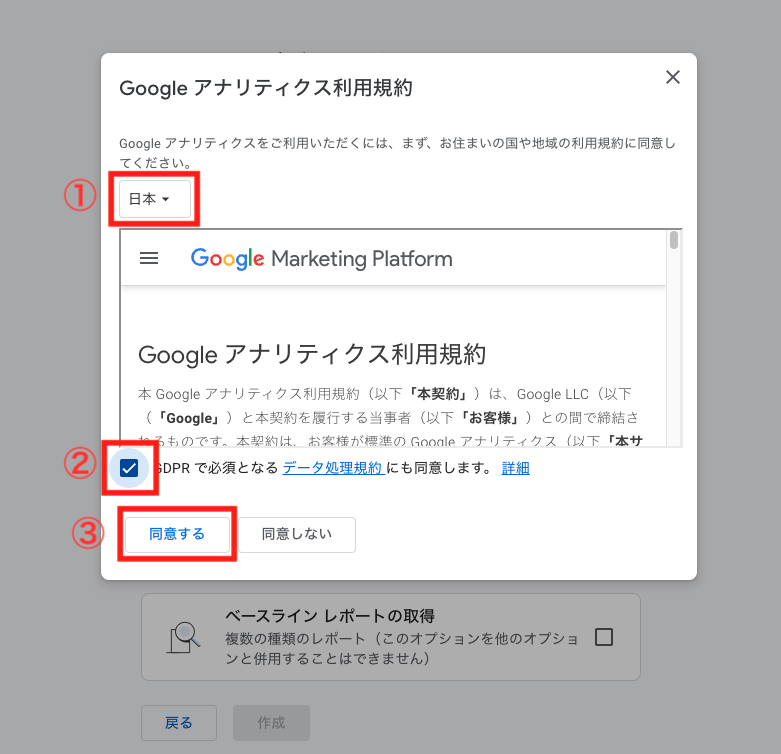The height and width of the screenshot is (754, 781).
Task: Open the データ処理規約 link
Action: coord(333,468)
